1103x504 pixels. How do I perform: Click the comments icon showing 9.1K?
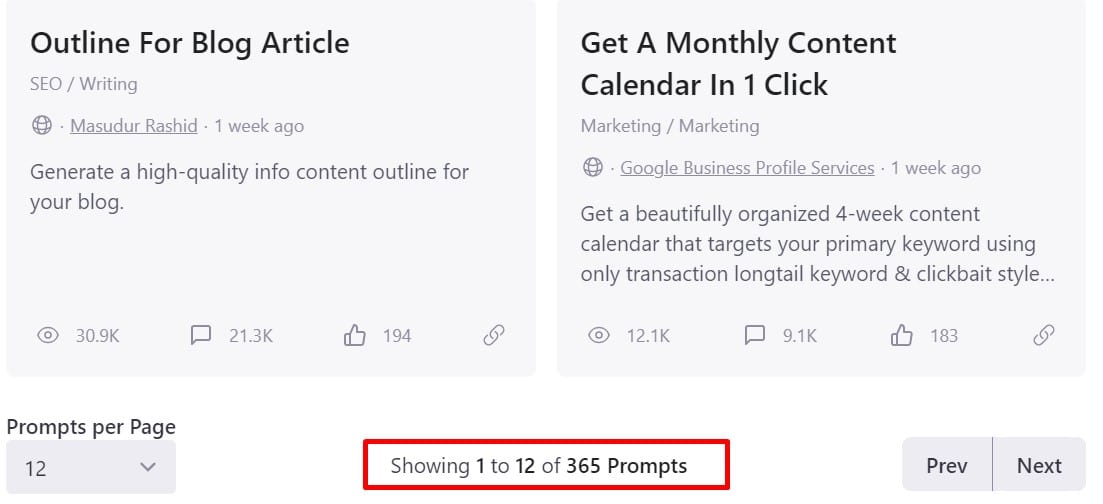(755, 335)
